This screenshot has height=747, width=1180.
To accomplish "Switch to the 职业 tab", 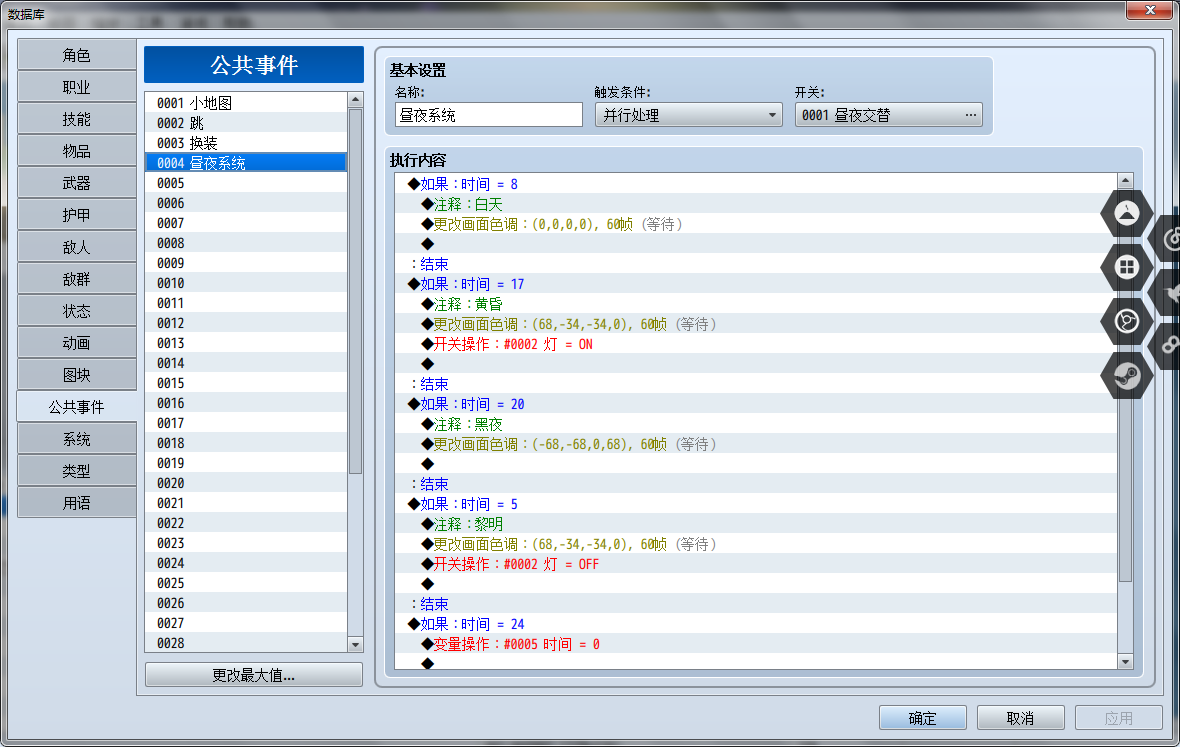I will click(x=76, y=87).
